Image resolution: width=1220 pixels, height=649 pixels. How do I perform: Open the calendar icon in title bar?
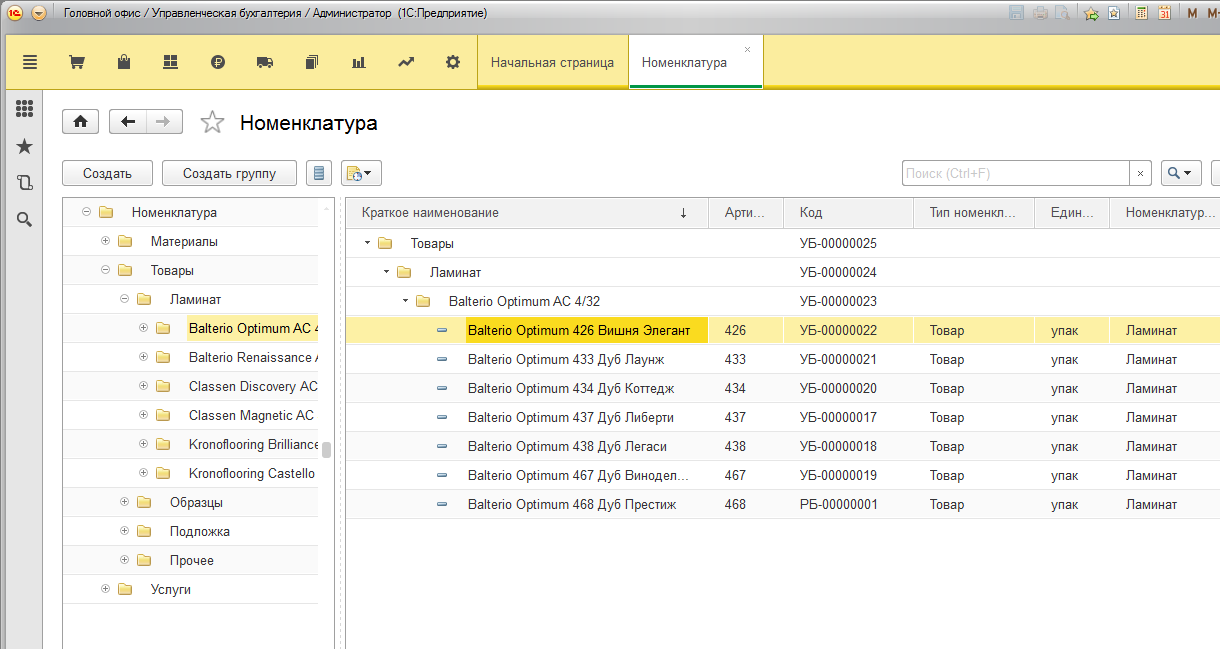pyautogui.click(x=1166, y=13)
